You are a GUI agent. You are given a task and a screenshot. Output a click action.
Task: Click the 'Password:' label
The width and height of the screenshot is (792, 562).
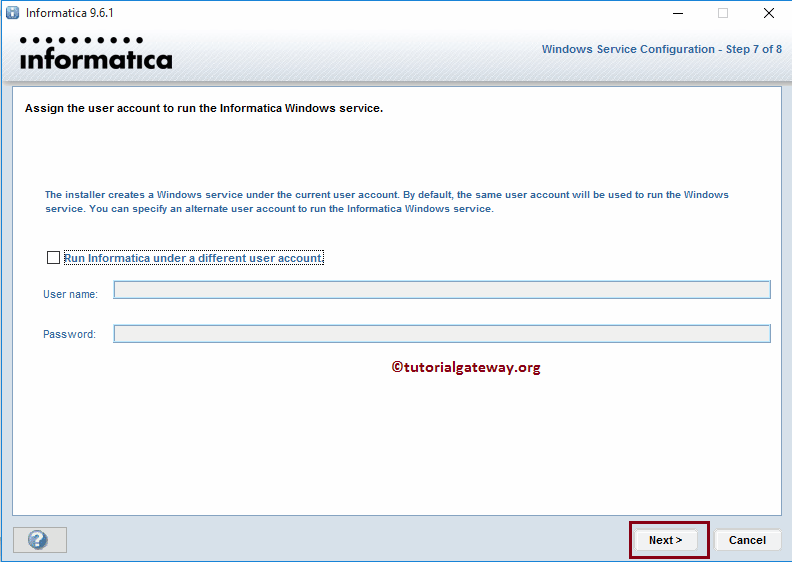pos(69,334)
